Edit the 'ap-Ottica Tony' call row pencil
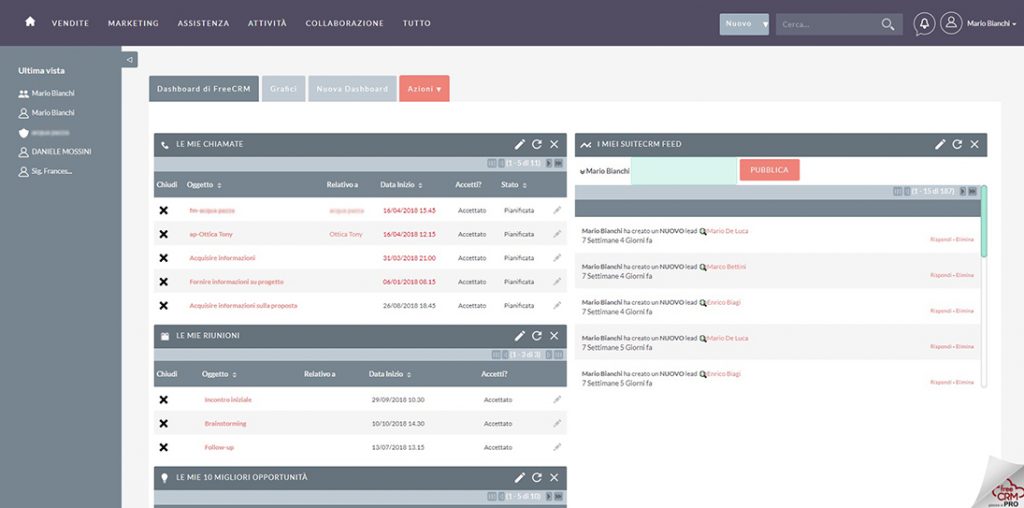This screenshot has width=1024, height=508. point(557,234)
